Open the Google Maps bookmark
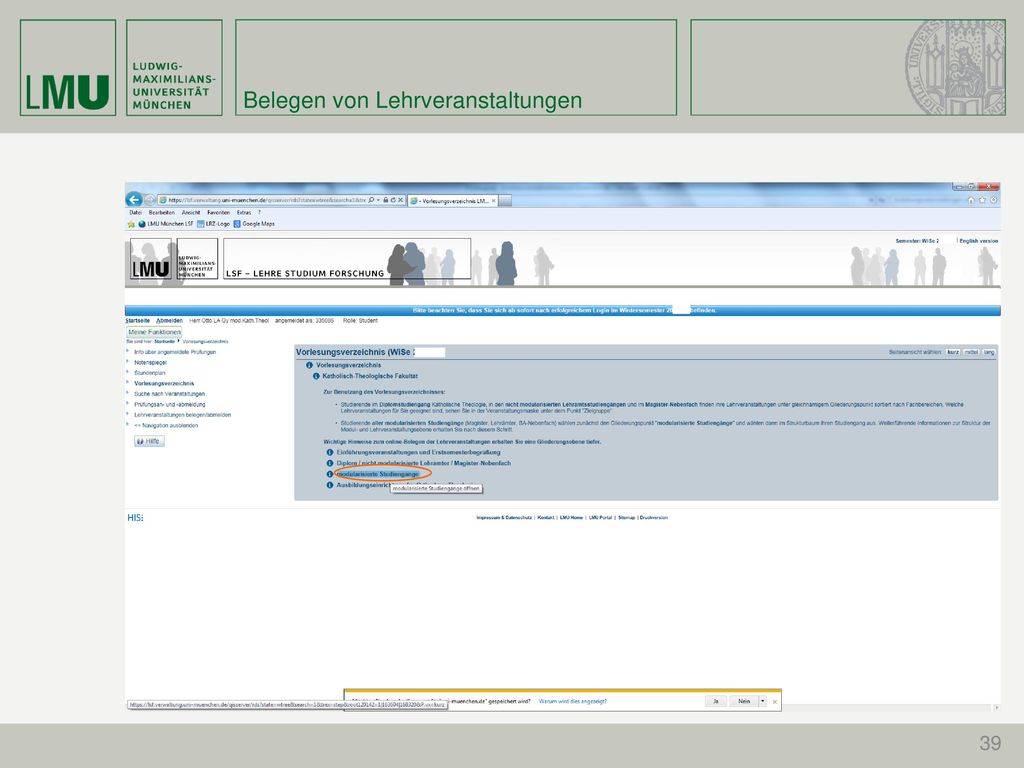The height and width of the screenshot is (768, 1024). 254,224
